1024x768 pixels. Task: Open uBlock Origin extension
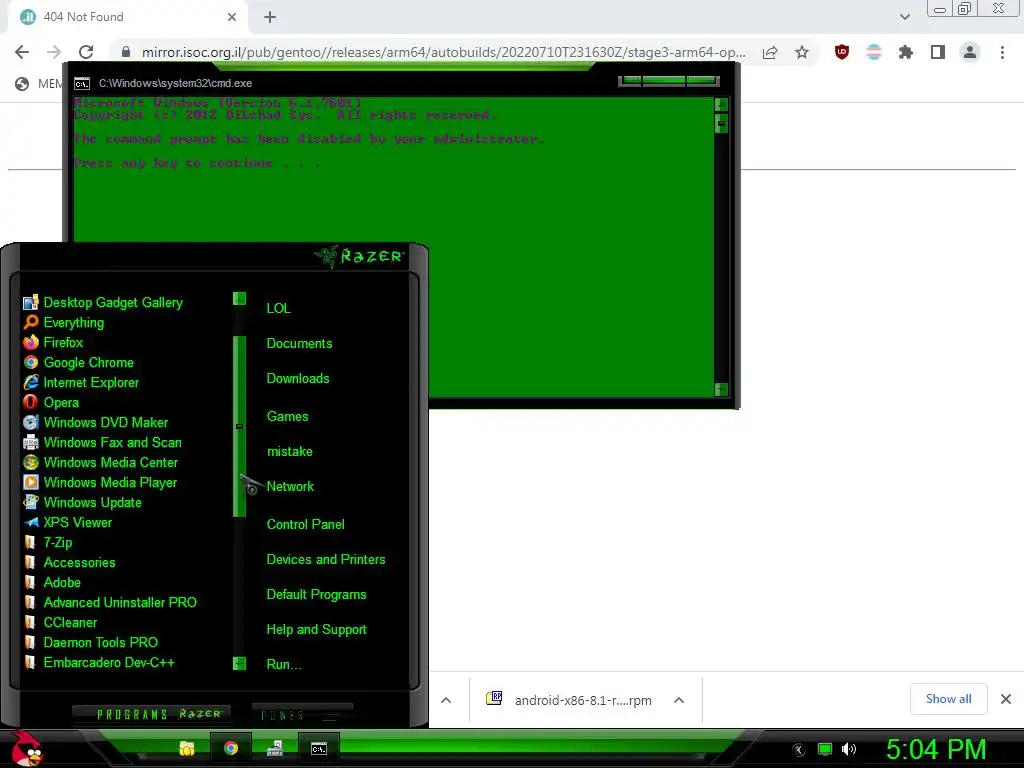click(x=842, y=52)
